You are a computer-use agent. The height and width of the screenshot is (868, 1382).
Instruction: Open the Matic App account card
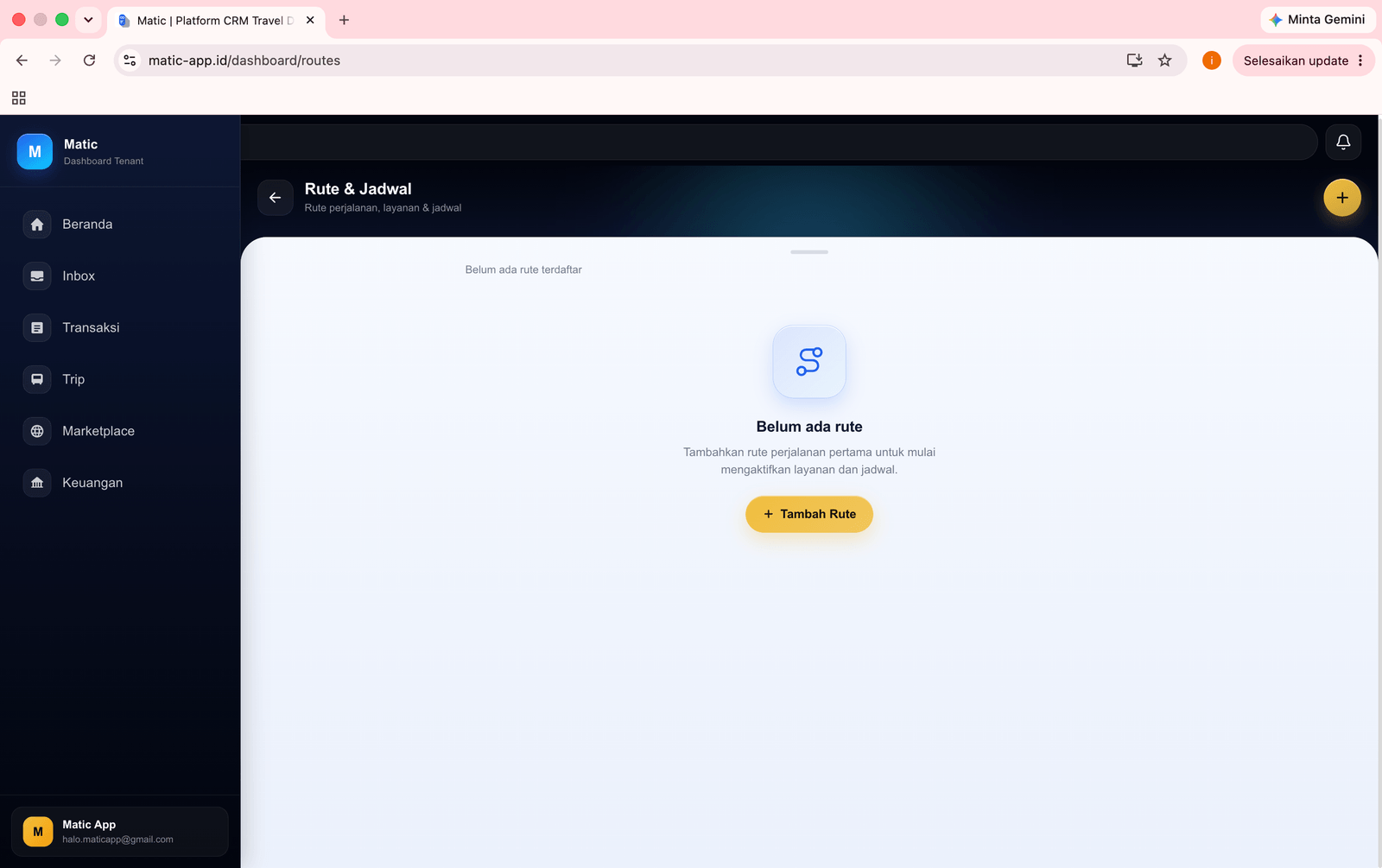[x=120, y=832]
